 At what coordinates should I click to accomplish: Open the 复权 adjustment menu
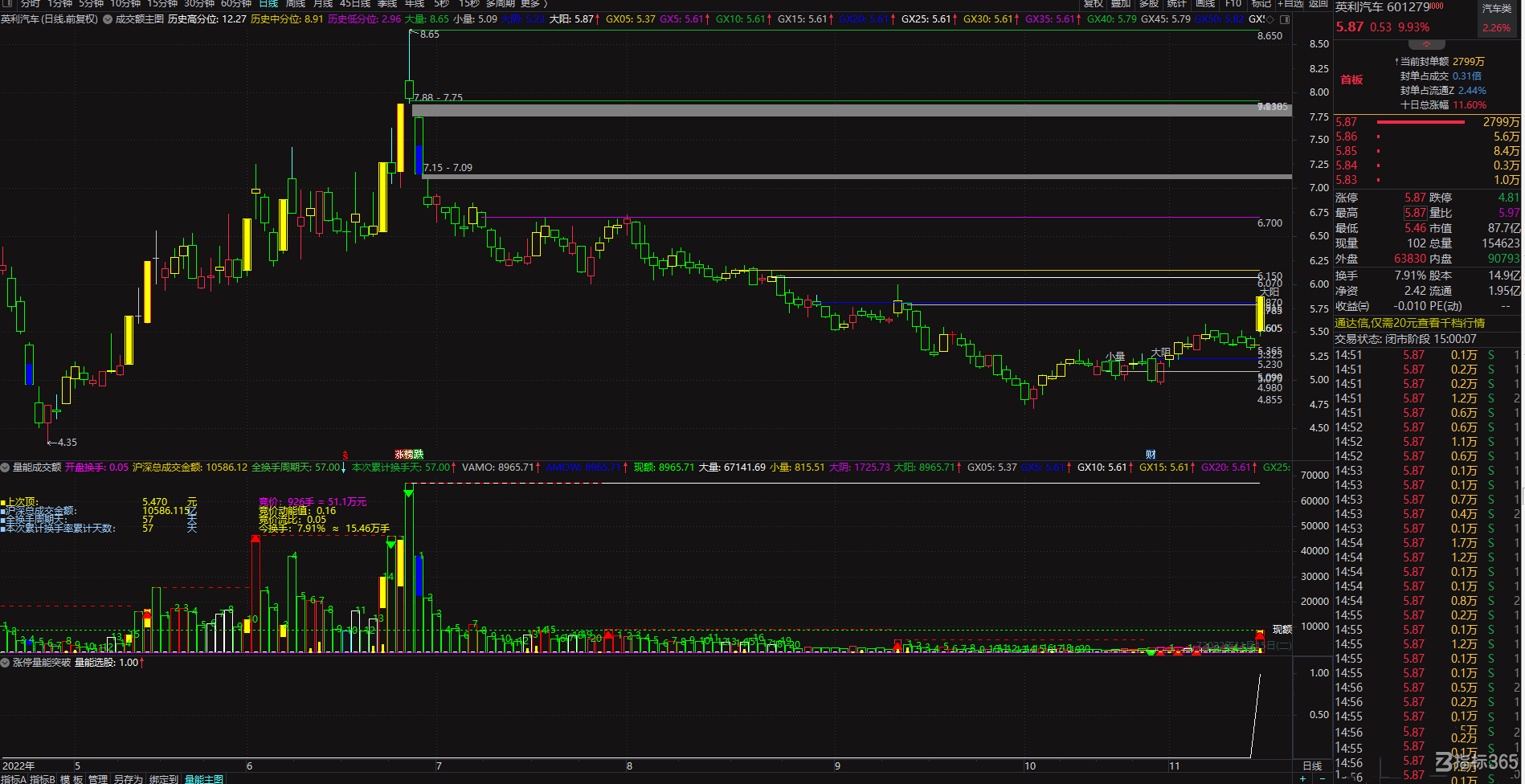point(1094,4)
